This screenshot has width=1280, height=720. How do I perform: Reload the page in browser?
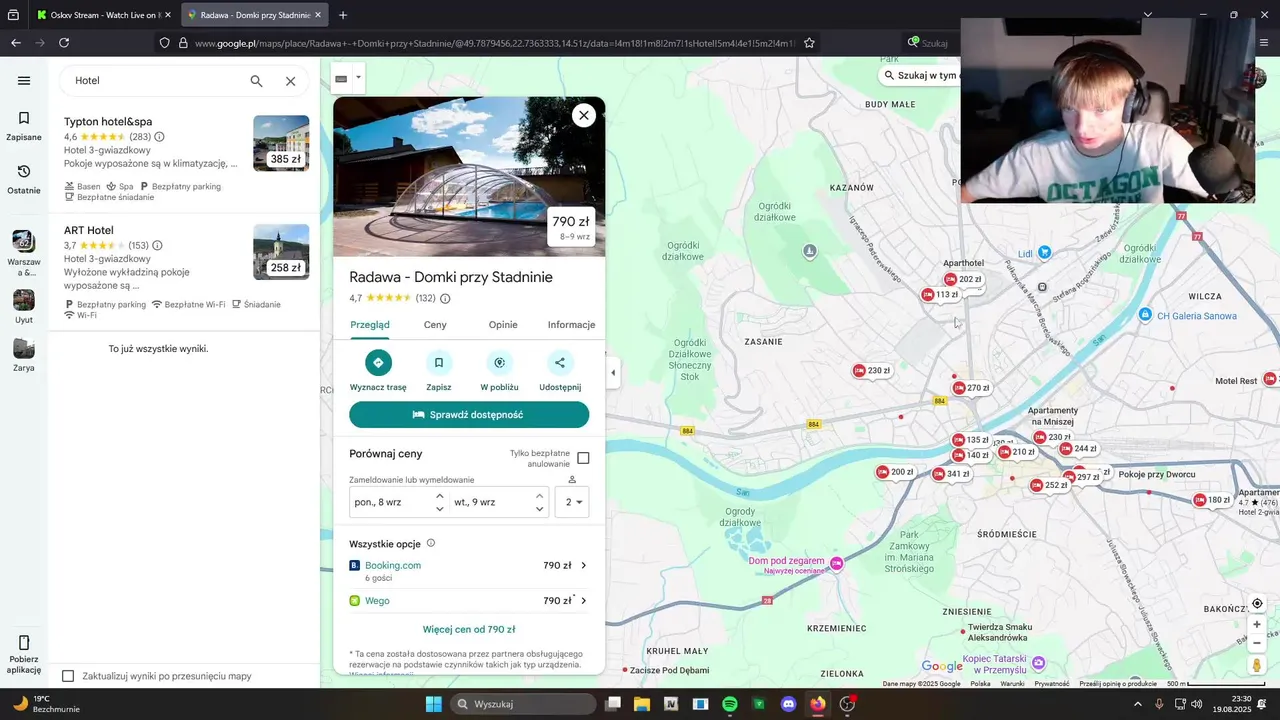64,43
